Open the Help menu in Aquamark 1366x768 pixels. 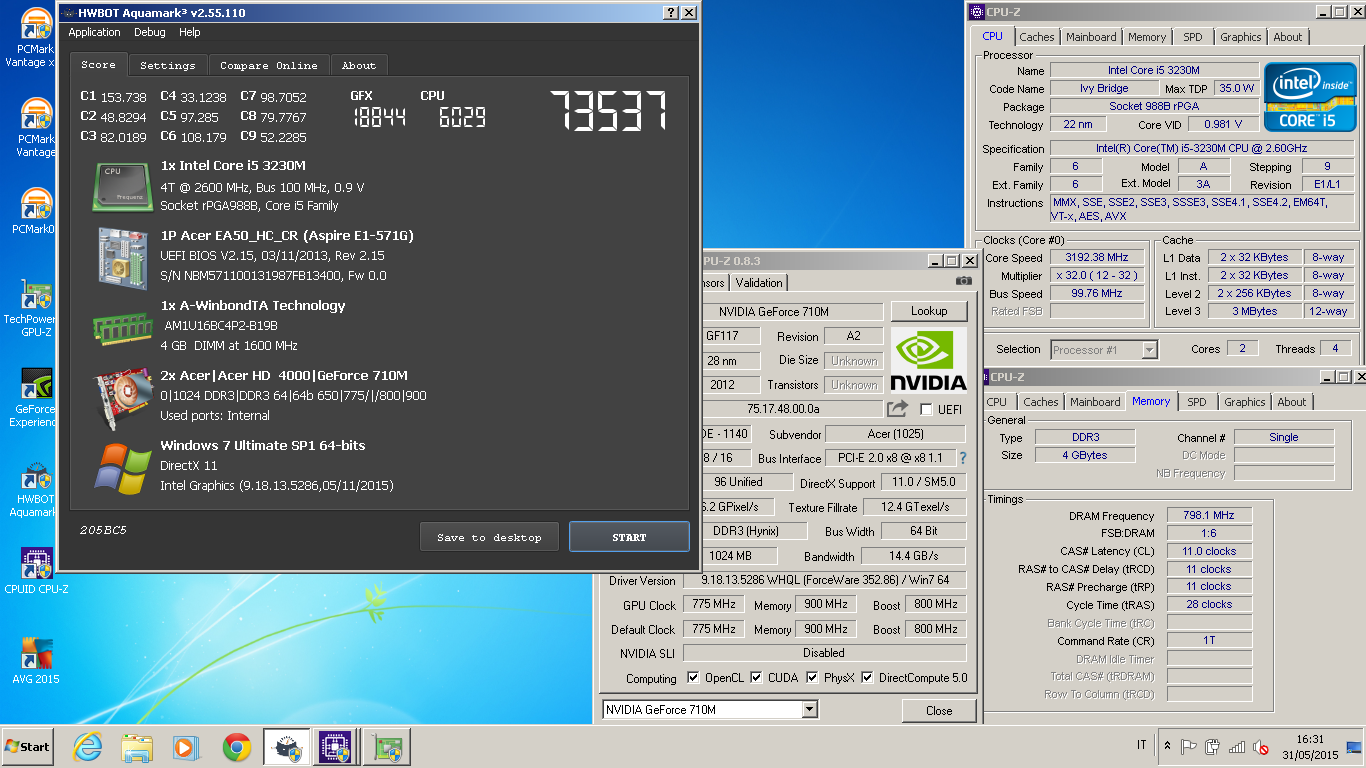point(190,32)
